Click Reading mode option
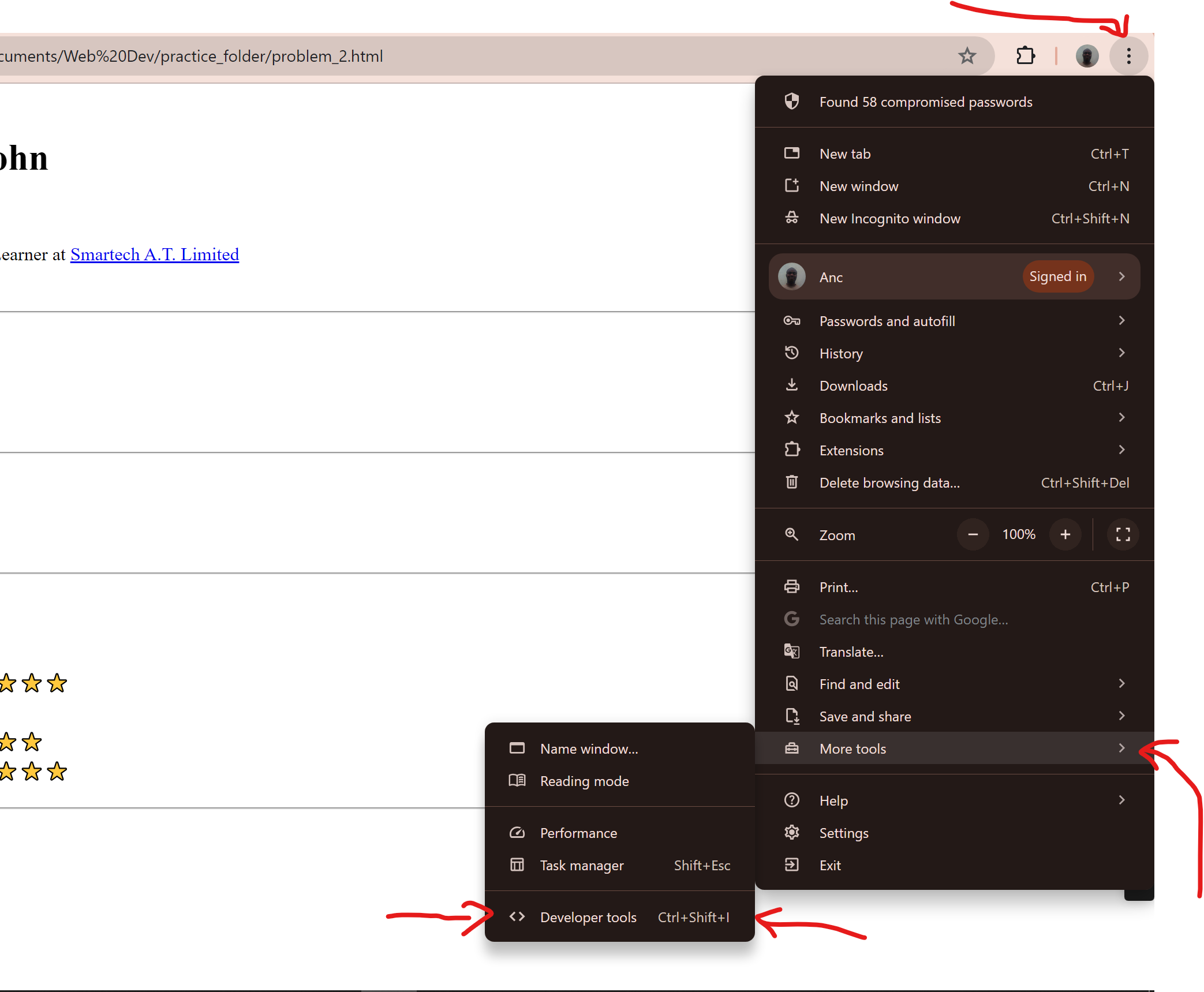This screenshot has width=1204, height=992. coord(583,780)
